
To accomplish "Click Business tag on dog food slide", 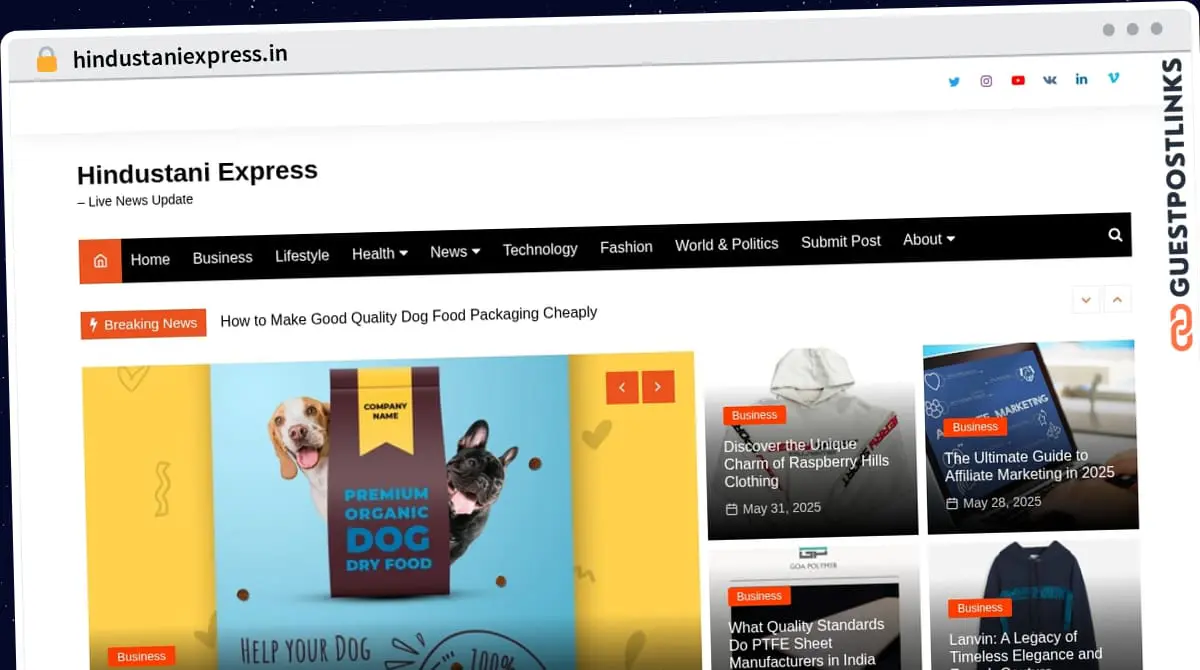I will 141,657.
